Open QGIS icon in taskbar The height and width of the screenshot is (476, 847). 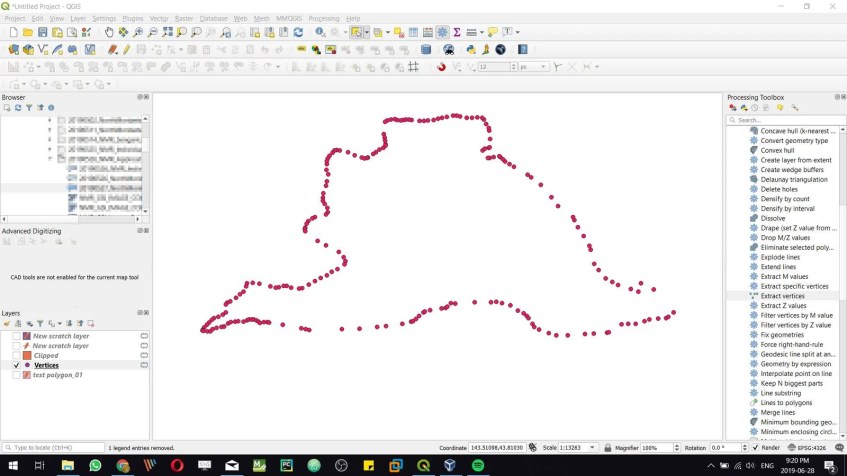(x=423, y=465)
